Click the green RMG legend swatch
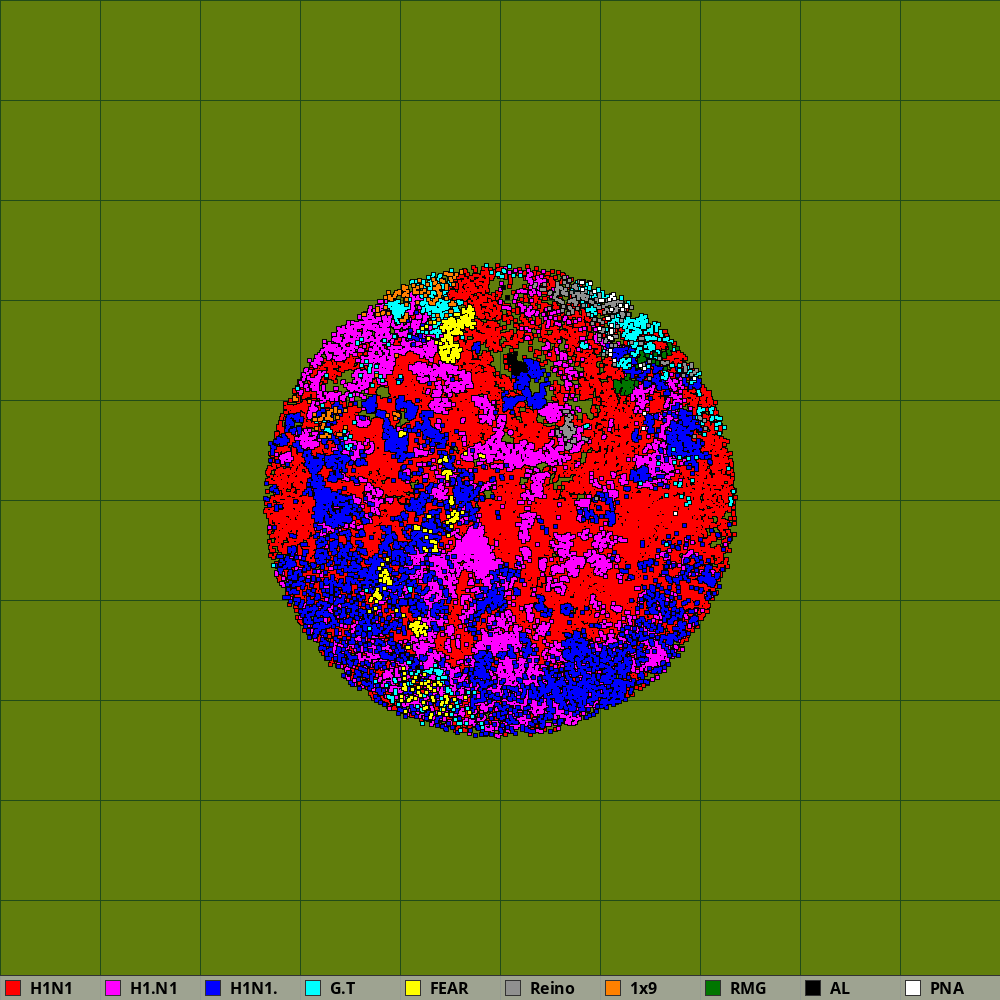This screenshot has width=1000, height=1000. point(713,988)
